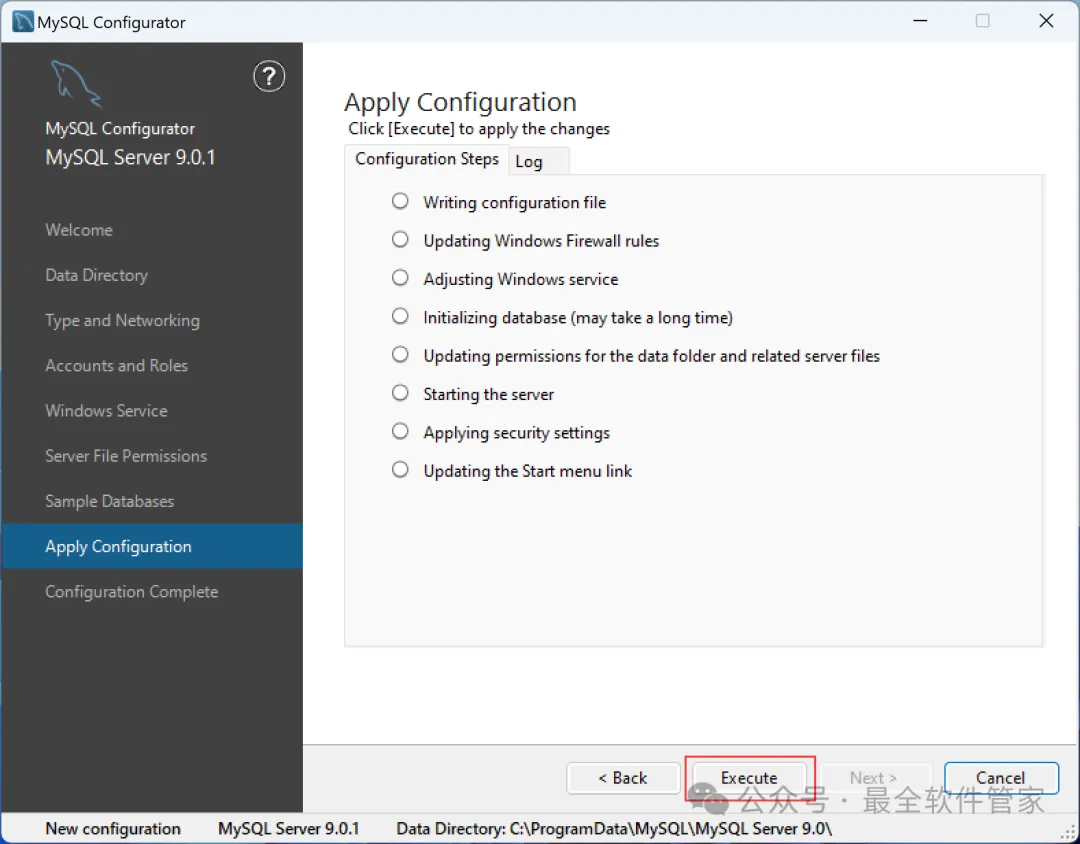This screenshot has width=1080, height=844.
Task: Click the disabled Next button
Action: (x=874, y=778)
